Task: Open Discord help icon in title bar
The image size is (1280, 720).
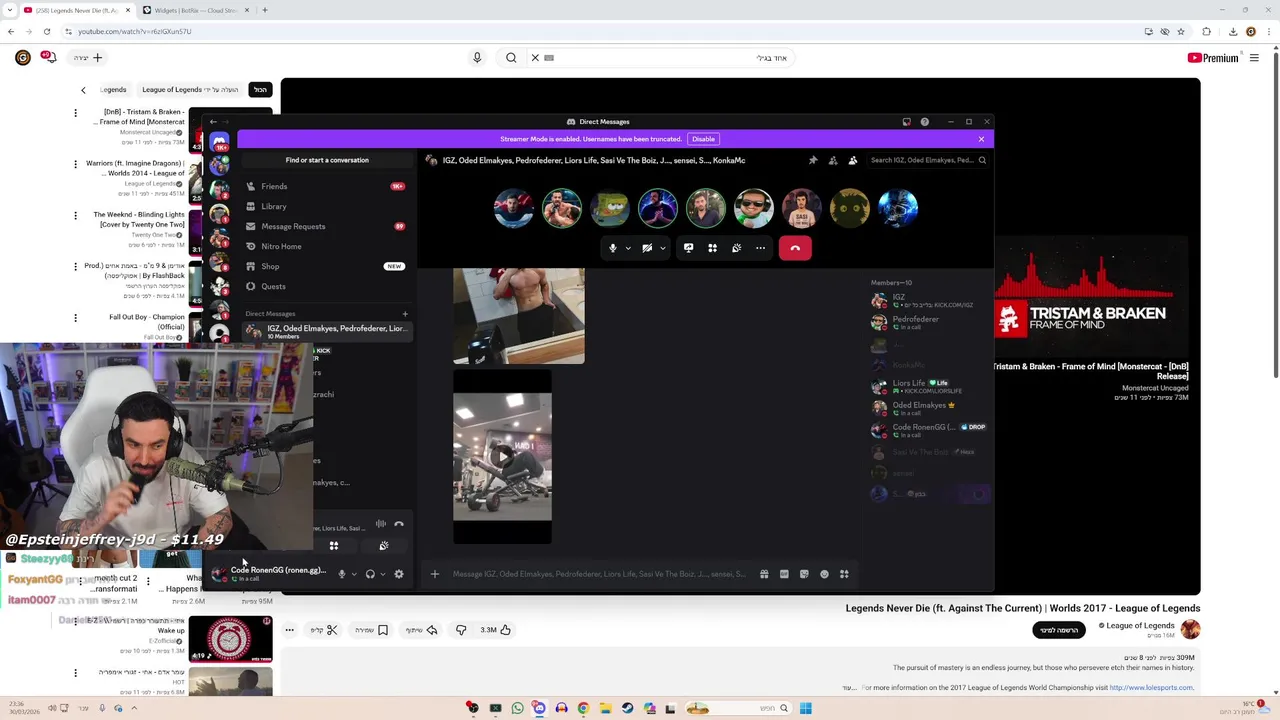Action: (925, 122)
